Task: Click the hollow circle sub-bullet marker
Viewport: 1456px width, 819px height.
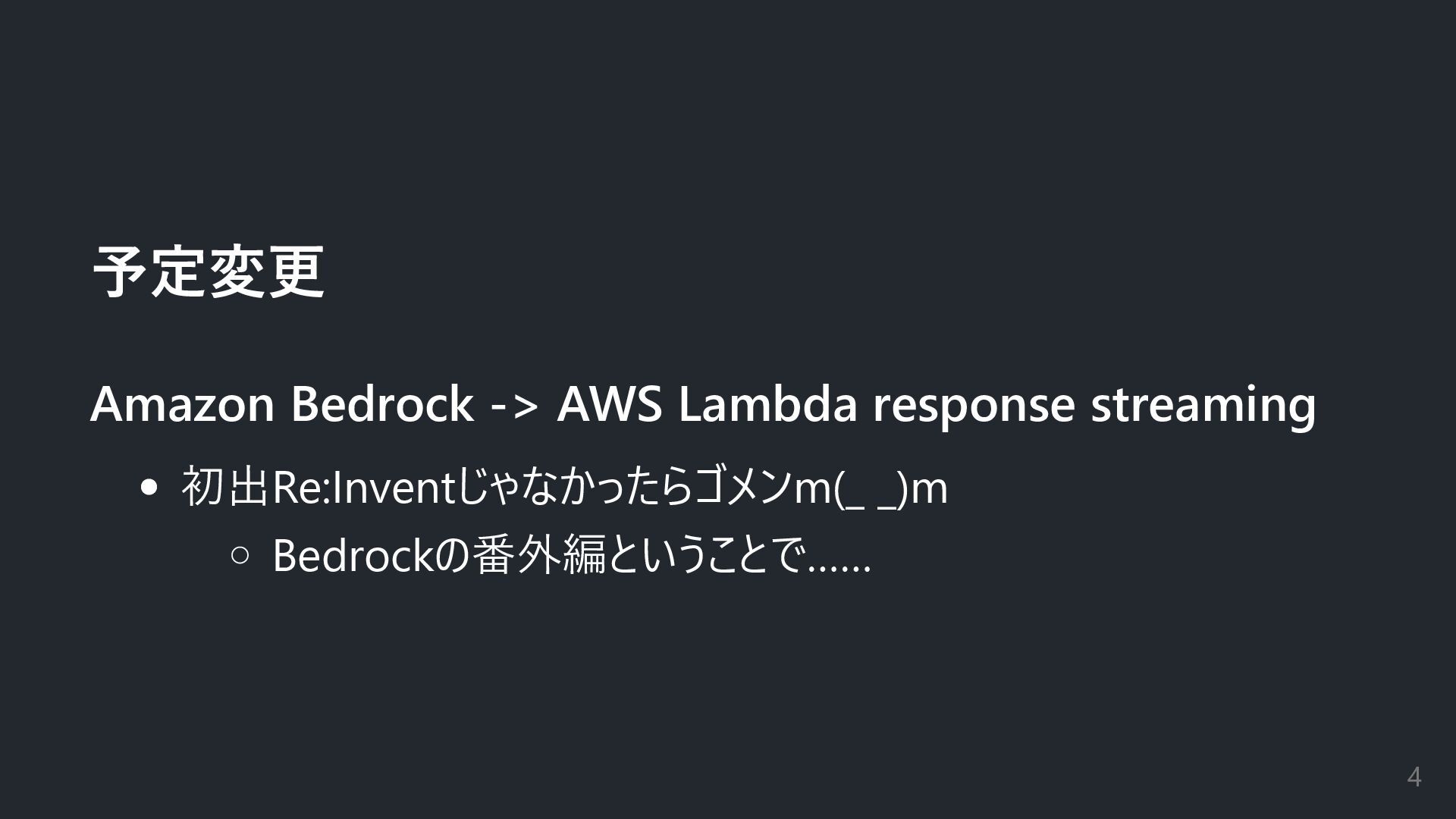Action: (x=240, y=556)
